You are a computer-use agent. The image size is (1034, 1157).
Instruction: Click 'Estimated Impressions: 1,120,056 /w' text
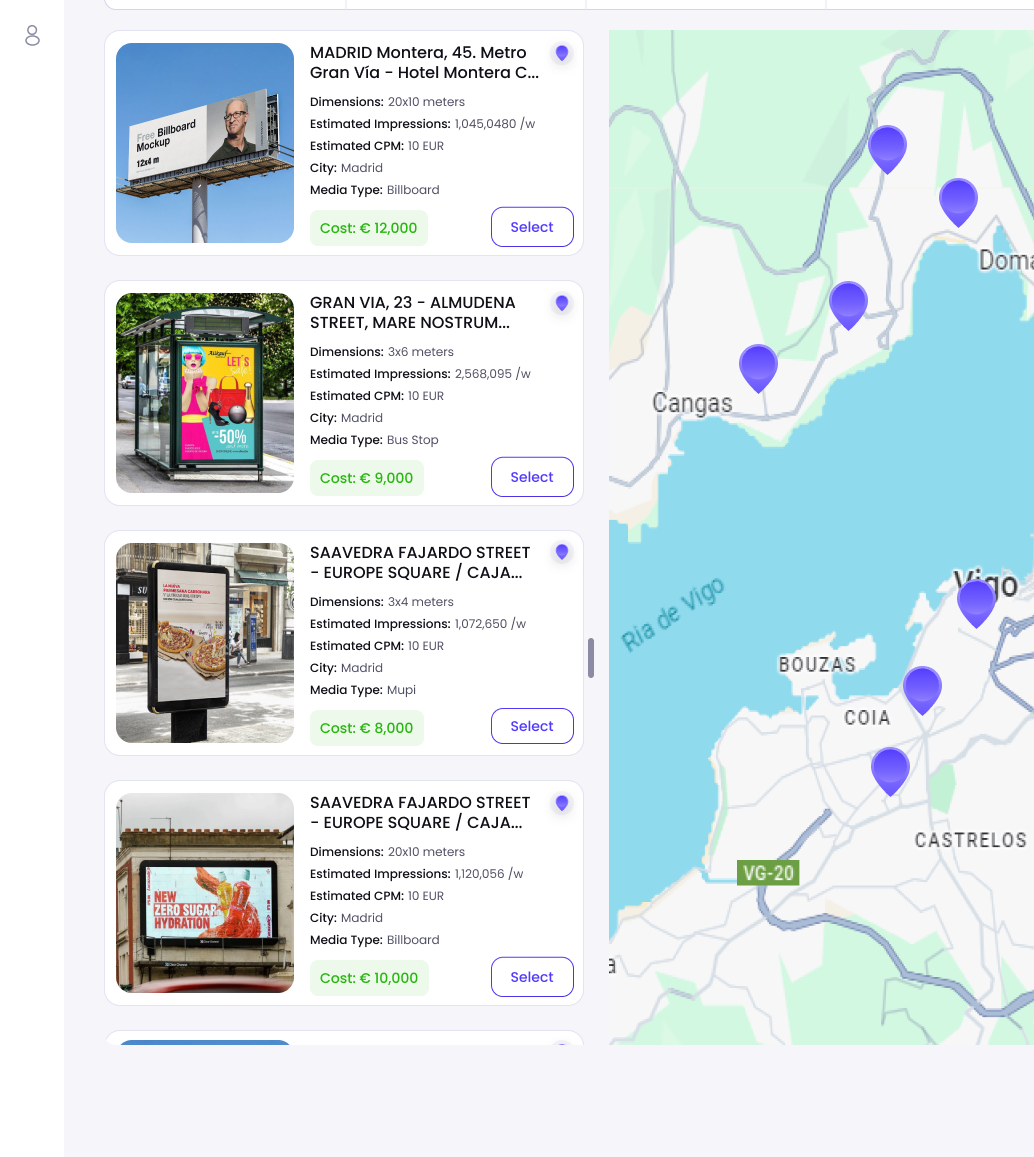(416, 874)
